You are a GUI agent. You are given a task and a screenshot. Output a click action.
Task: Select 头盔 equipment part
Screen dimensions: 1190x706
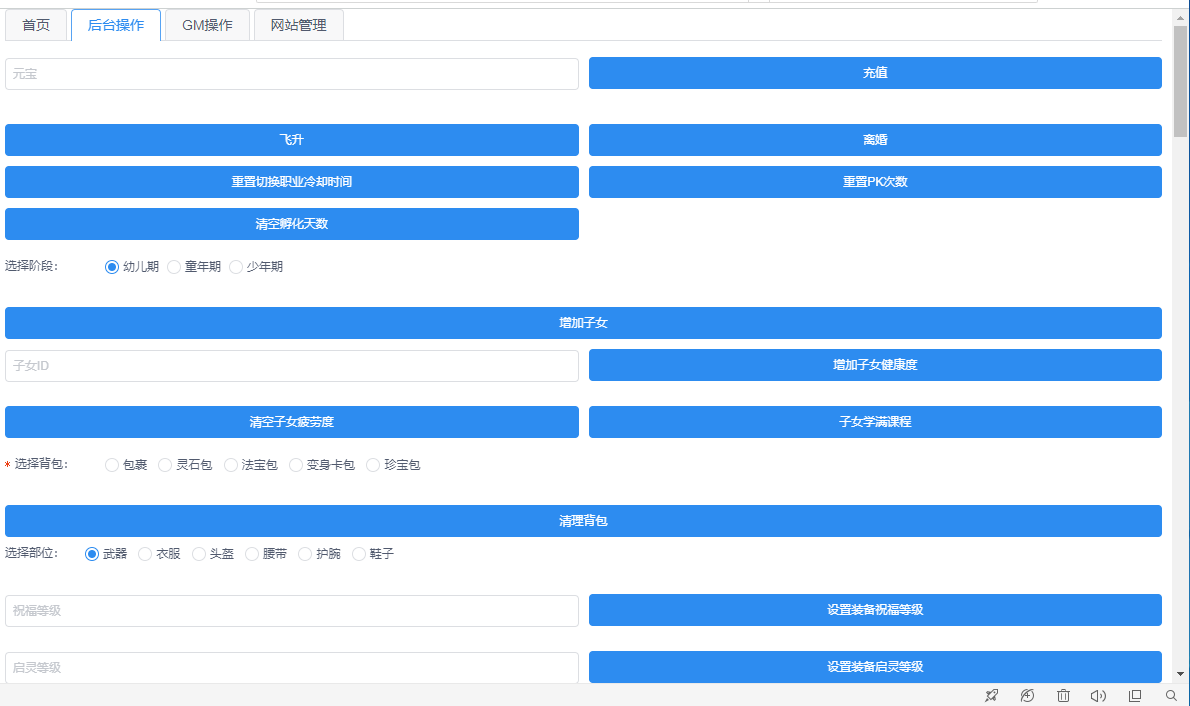pyautogui.click(x=199, y=554)
